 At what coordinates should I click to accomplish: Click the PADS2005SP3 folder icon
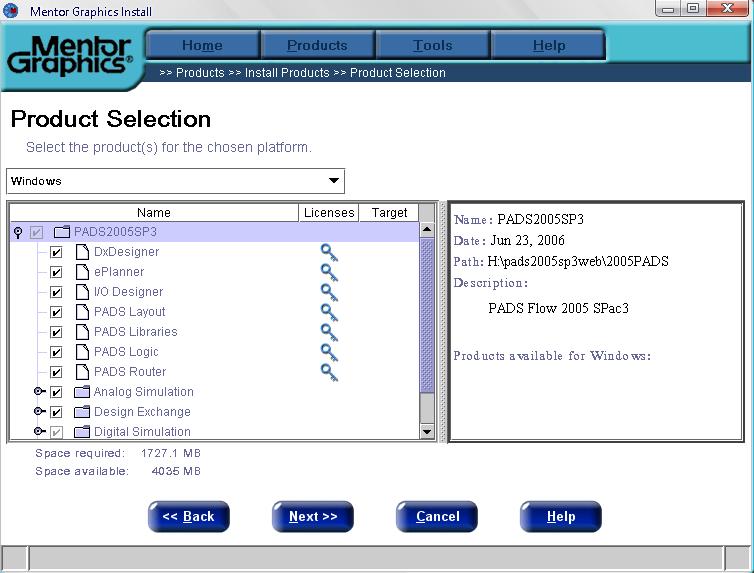[x=62, y=232]
